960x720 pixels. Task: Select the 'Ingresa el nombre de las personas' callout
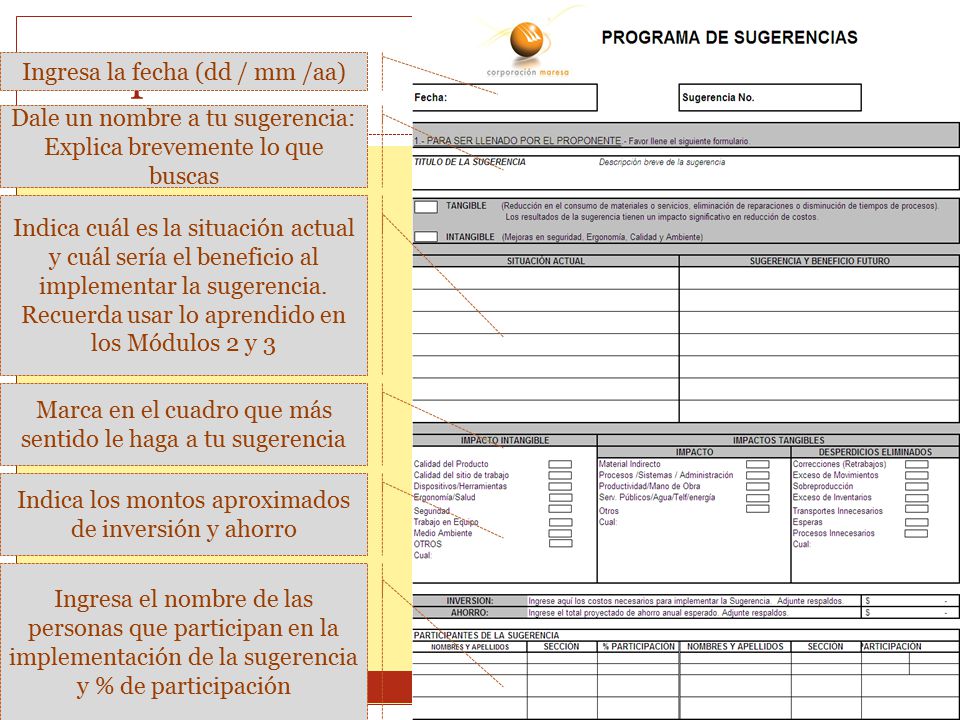coord(184,642)
